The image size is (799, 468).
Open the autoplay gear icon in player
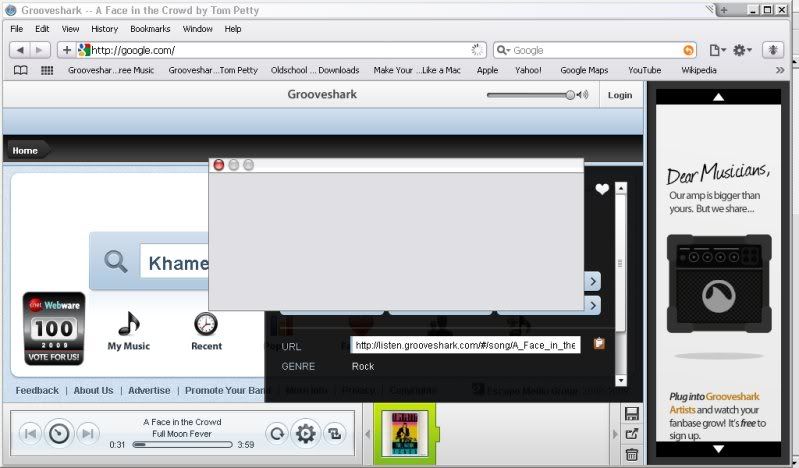coord(305,434)
